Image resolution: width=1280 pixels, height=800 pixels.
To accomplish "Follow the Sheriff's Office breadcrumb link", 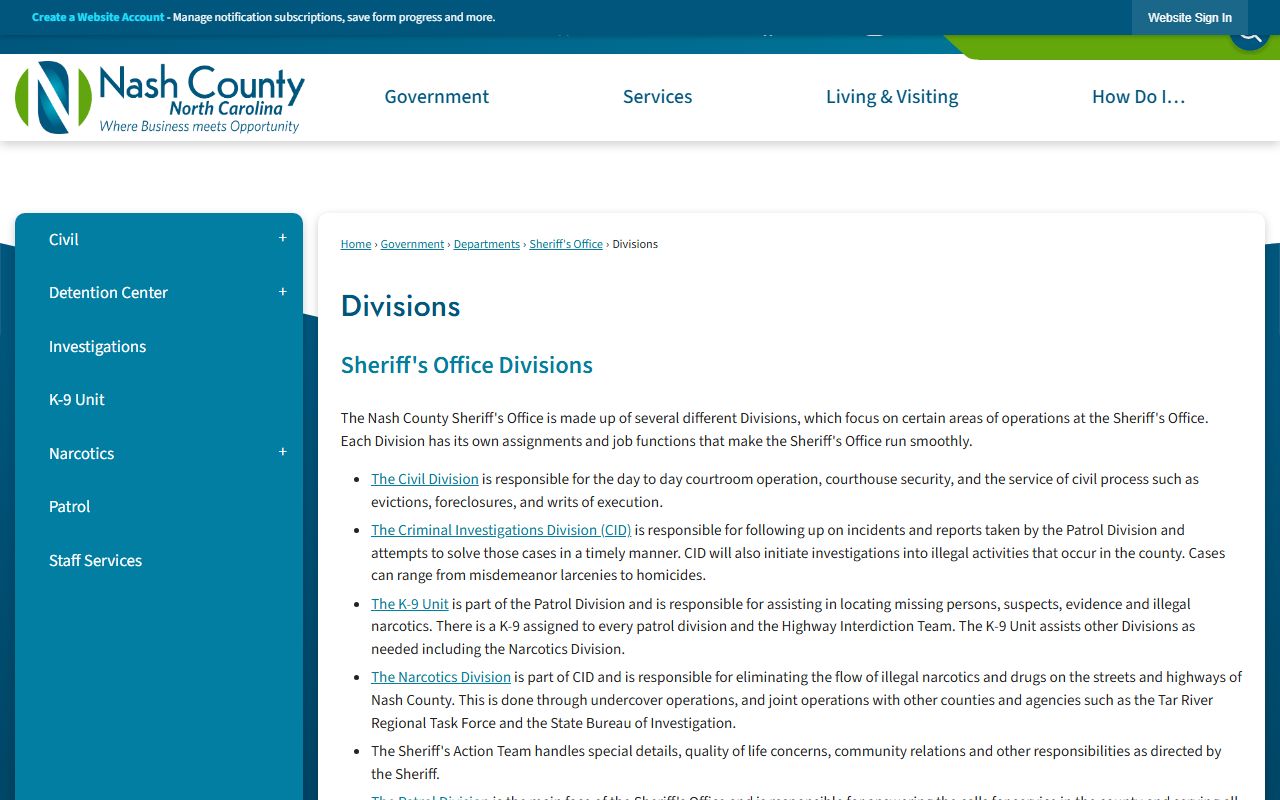I will pyautogui.click(x=566, y=244).
